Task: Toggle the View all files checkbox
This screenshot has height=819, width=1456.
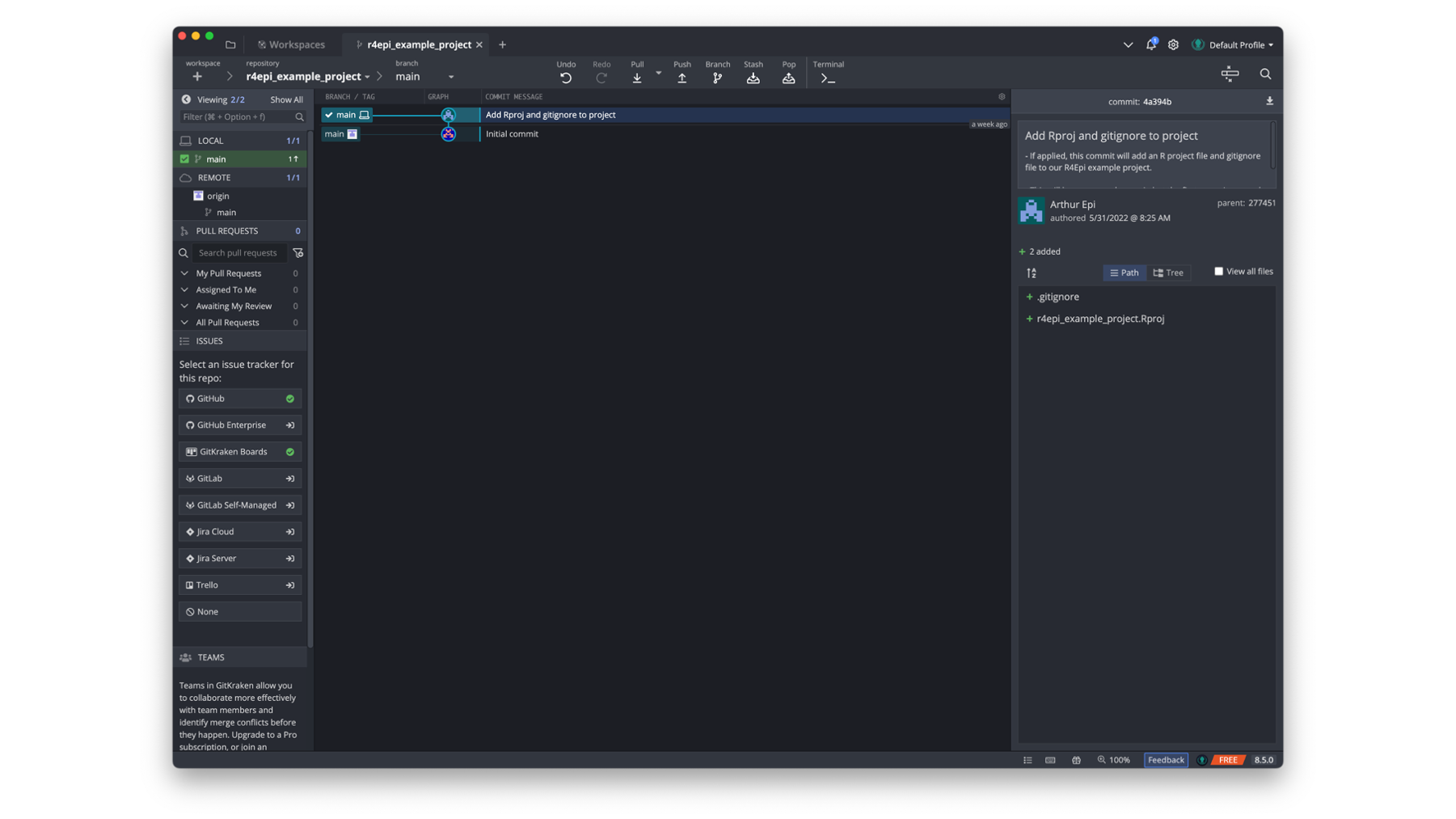Action: (1218, 272)
